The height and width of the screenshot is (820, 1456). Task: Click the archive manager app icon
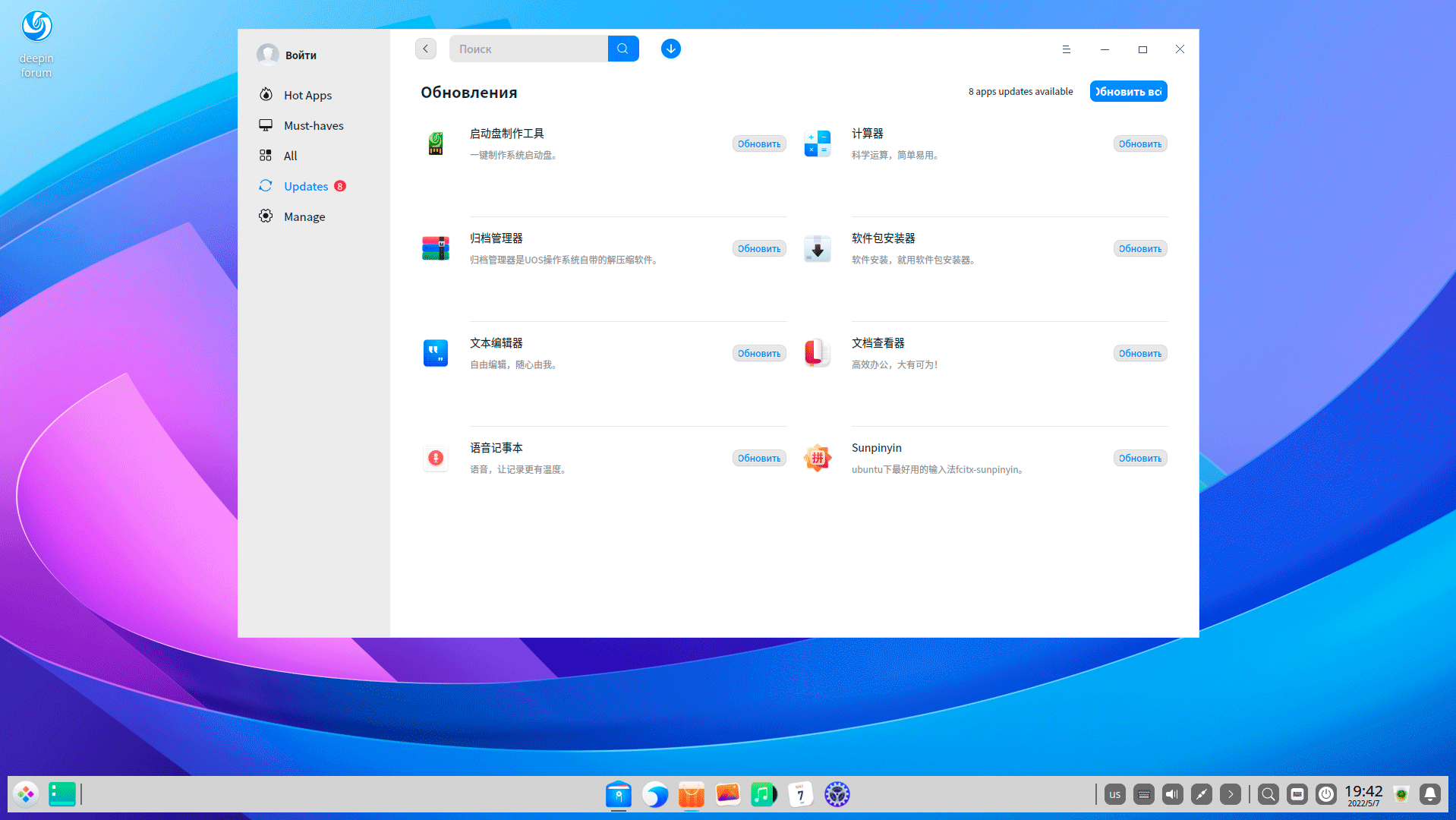click(436, 248)
